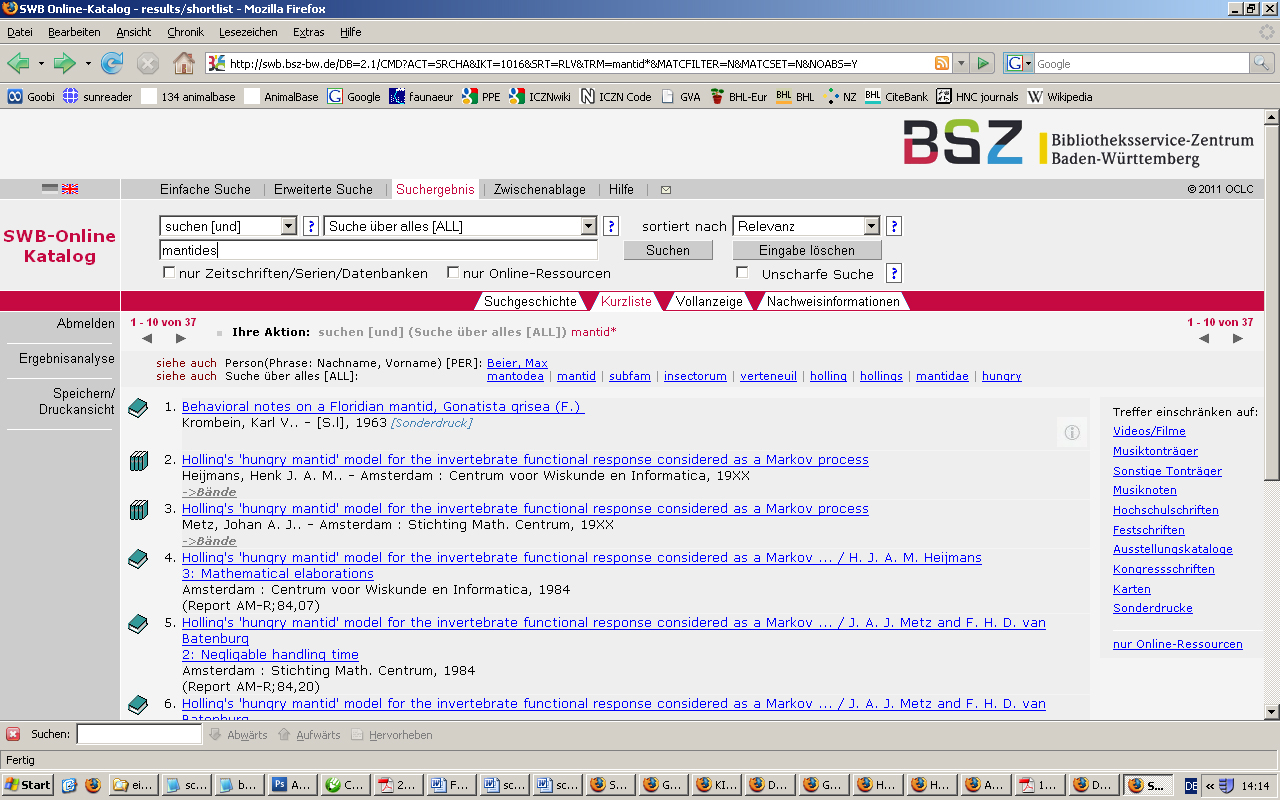Open the Lesezeichen menu
Screen dimensions: 1280x800
tap(248, 32)
